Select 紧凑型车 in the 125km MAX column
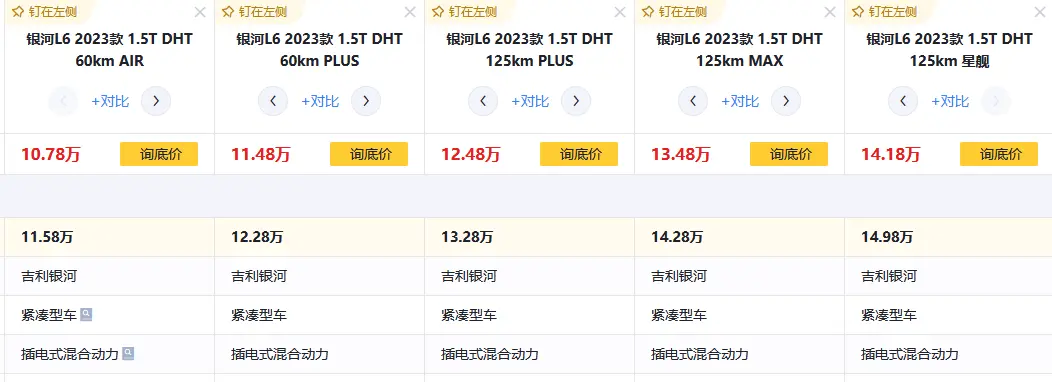Viewport: 1052px width, 382px height. 679,315
